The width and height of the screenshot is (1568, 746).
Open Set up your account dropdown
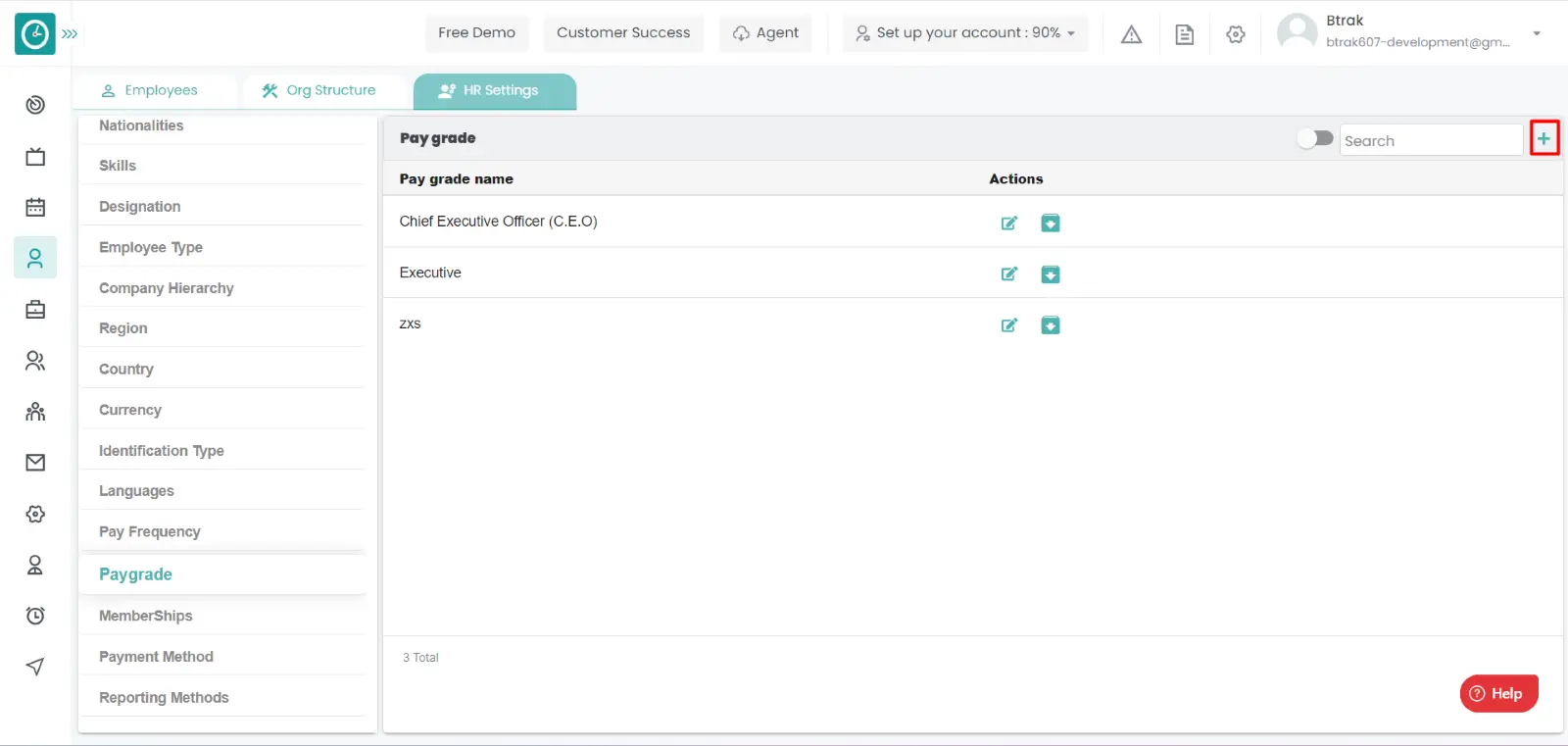(965, 33)
